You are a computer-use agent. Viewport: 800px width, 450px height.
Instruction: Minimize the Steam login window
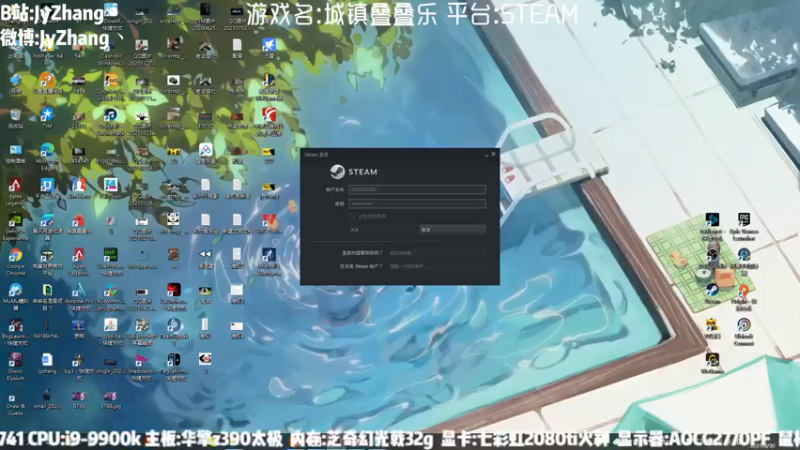click(486, 154)
